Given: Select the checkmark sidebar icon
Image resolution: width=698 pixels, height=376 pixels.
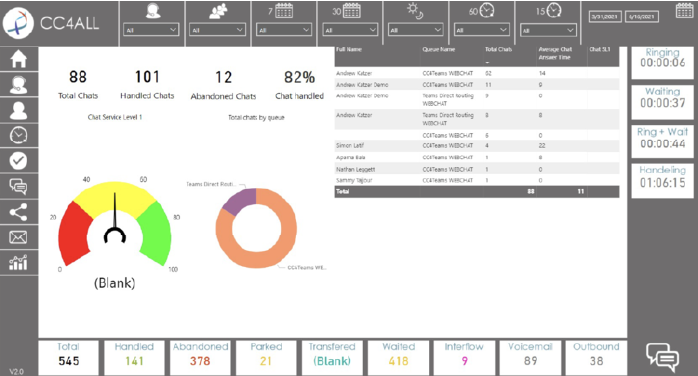Looking at the screenshot, I should (x=19, y=161).
